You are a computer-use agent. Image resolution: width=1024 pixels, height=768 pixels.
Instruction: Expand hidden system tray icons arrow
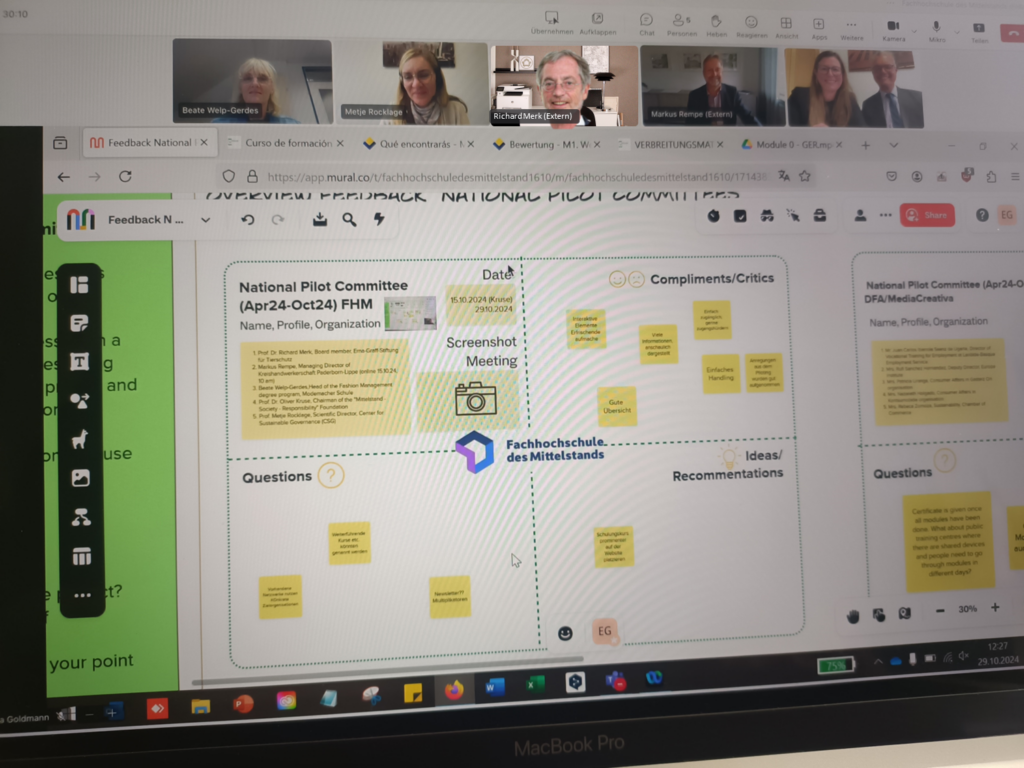[878, 661]
